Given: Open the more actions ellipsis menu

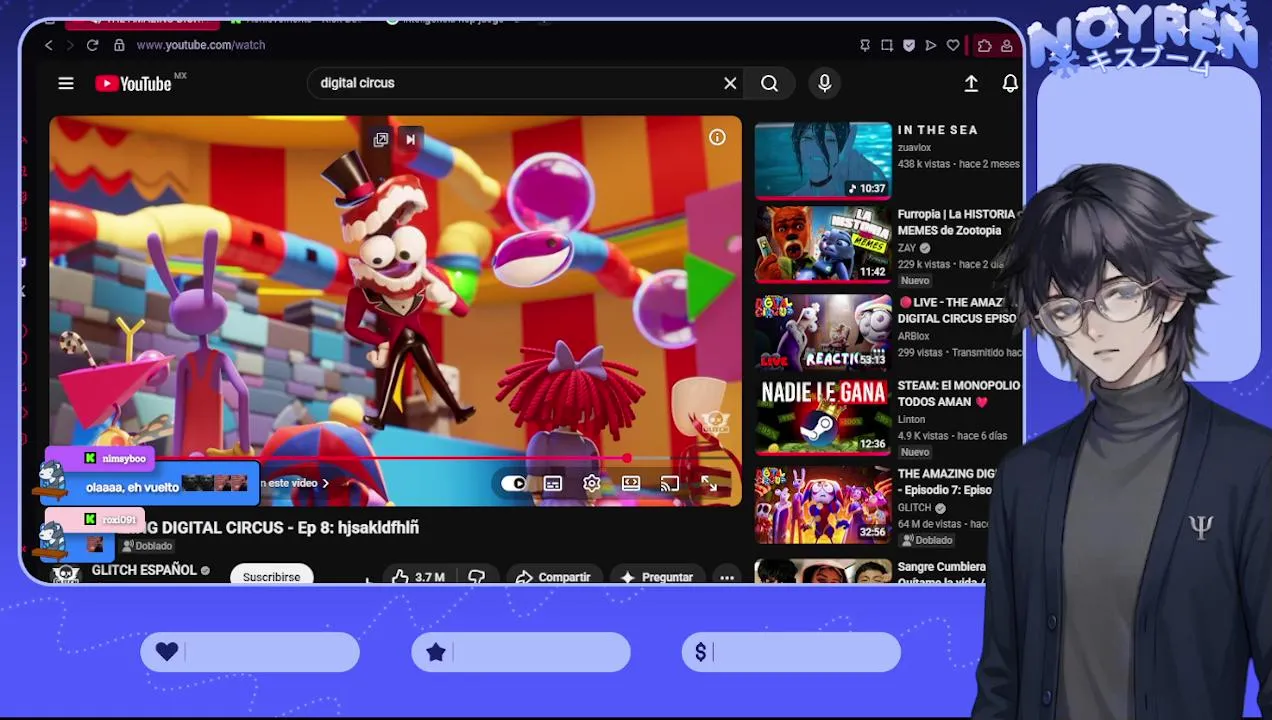Looking at the screenshot, I should [x=727, y=577].
